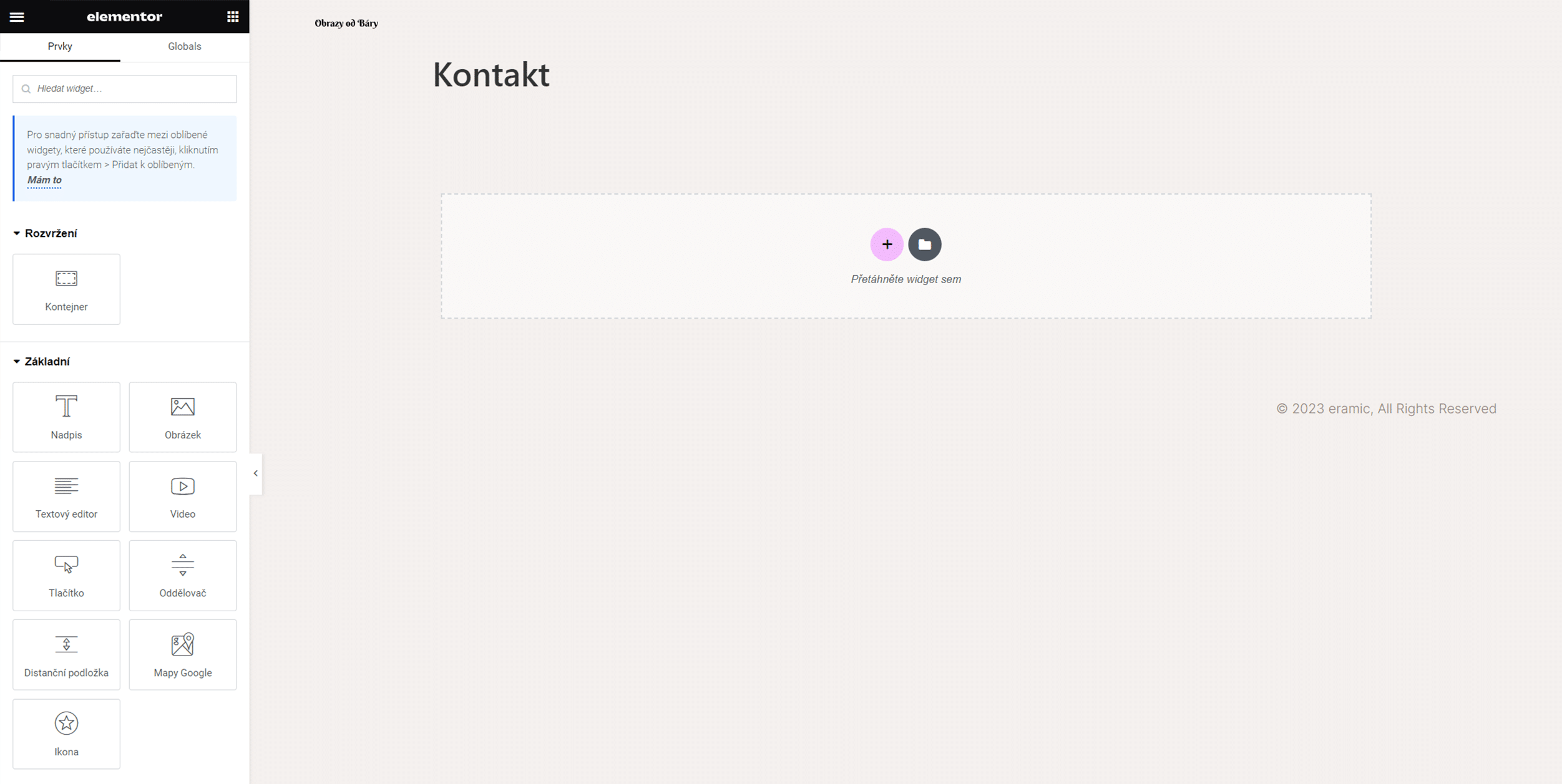Select the Tlačítko button widget

[66, 575]
